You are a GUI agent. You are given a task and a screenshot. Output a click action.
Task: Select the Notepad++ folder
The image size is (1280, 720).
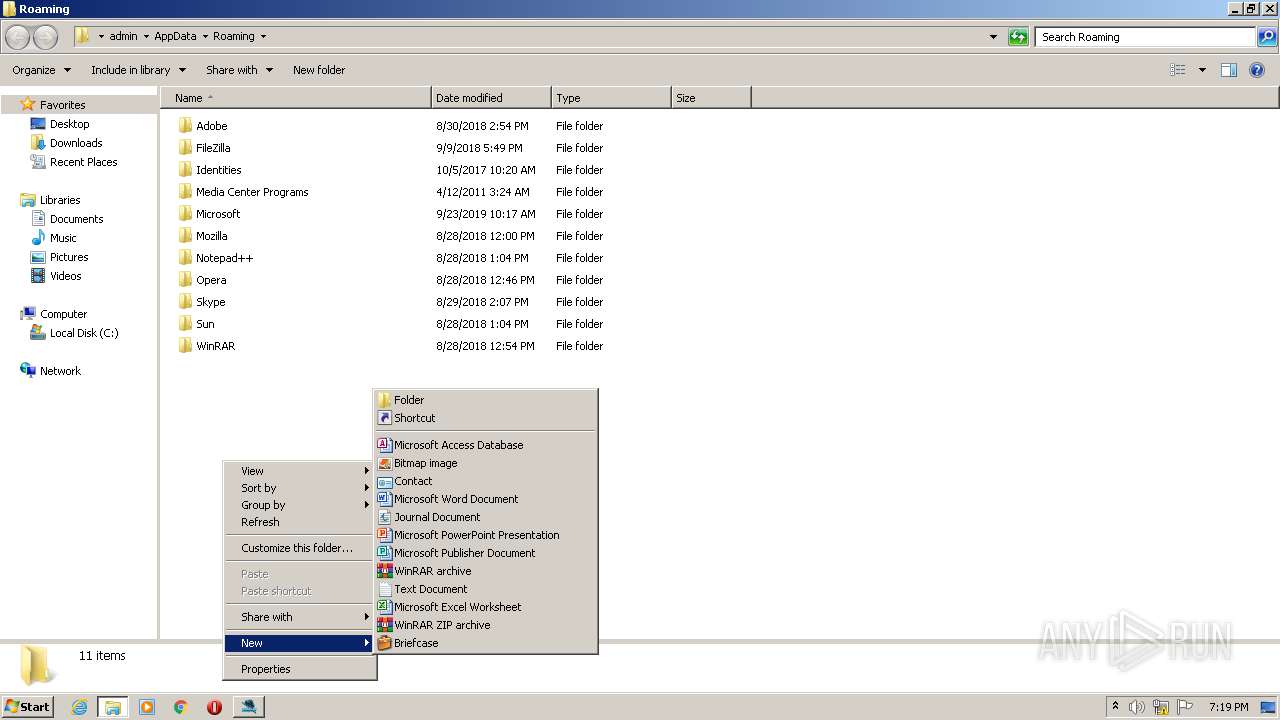(224, 258)
